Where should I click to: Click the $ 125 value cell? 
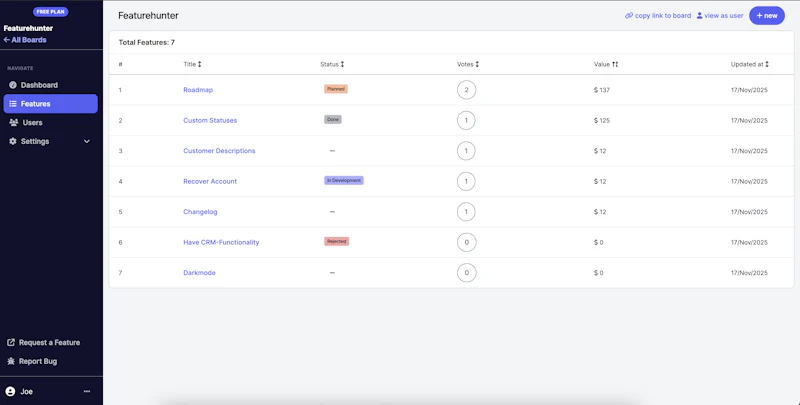point(602,120)
